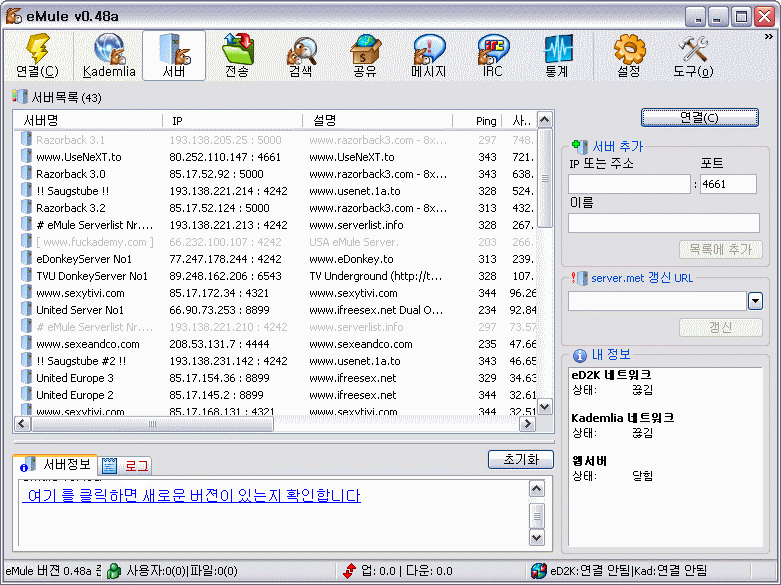781x585 pixels.
Task: Click the server info log scroll thumb
Action: 536,516
